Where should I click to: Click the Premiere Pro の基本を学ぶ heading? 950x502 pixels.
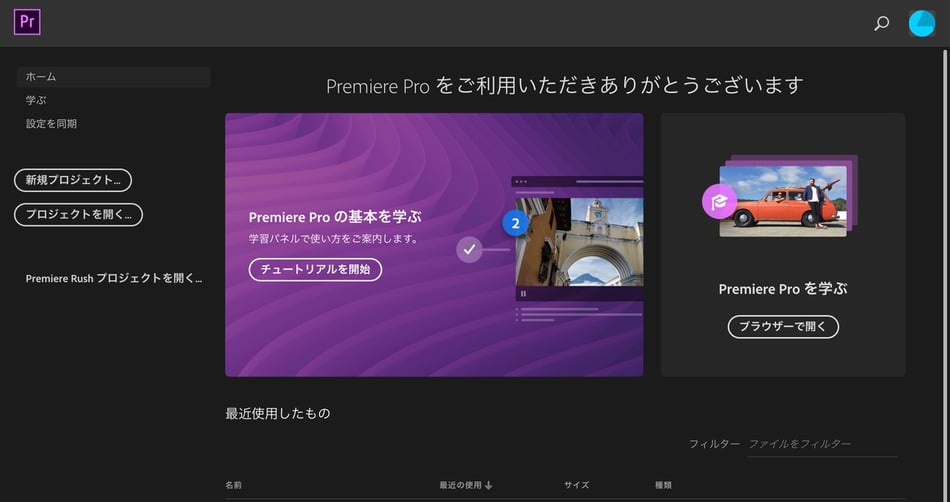pos(334,217)
